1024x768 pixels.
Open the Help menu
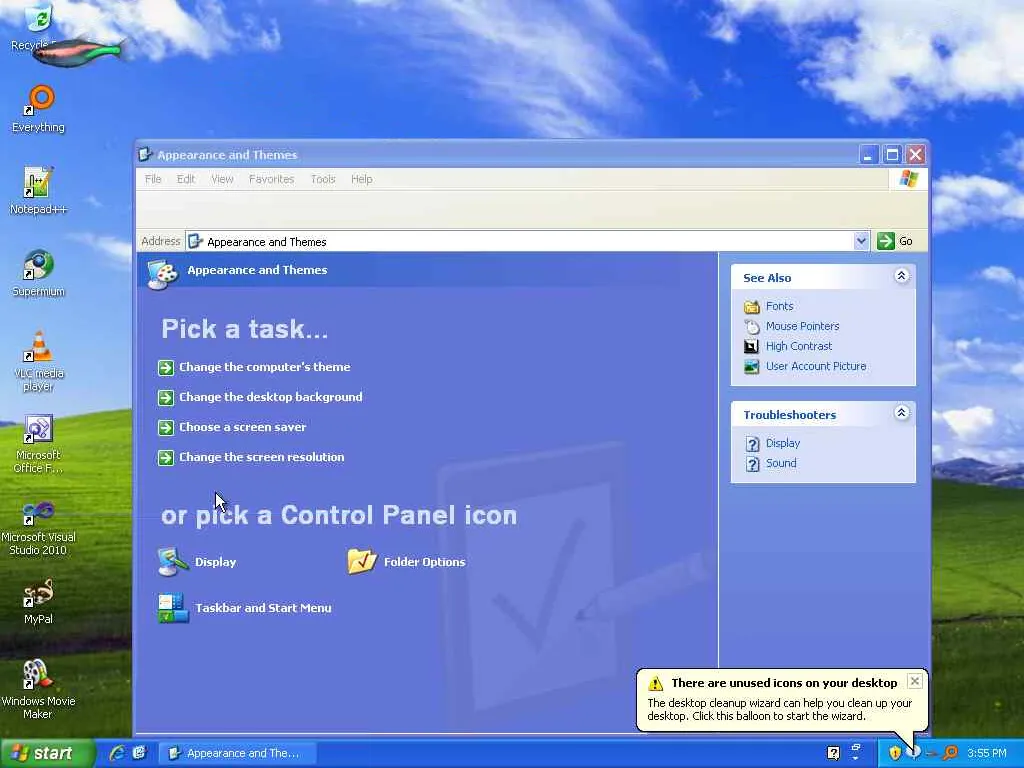362,179
